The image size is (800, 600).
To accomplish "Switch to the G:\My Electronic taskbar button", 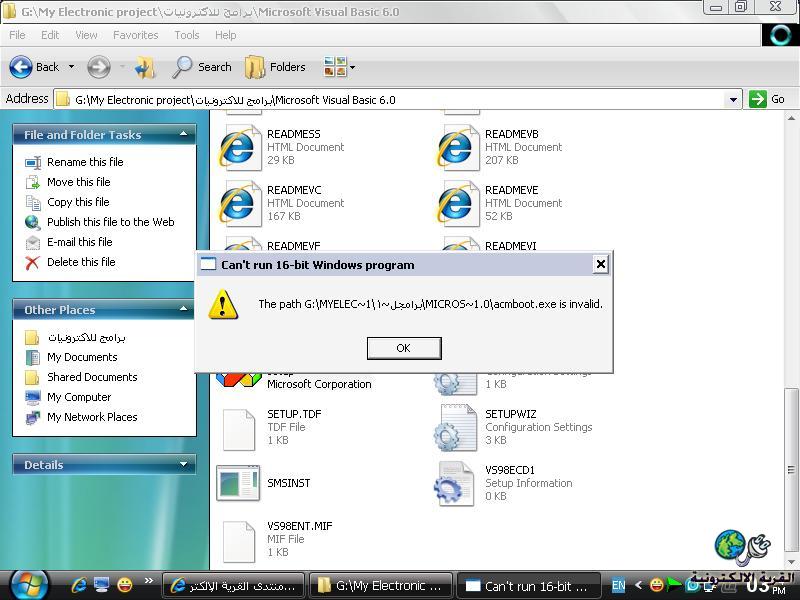I will 381,586.
